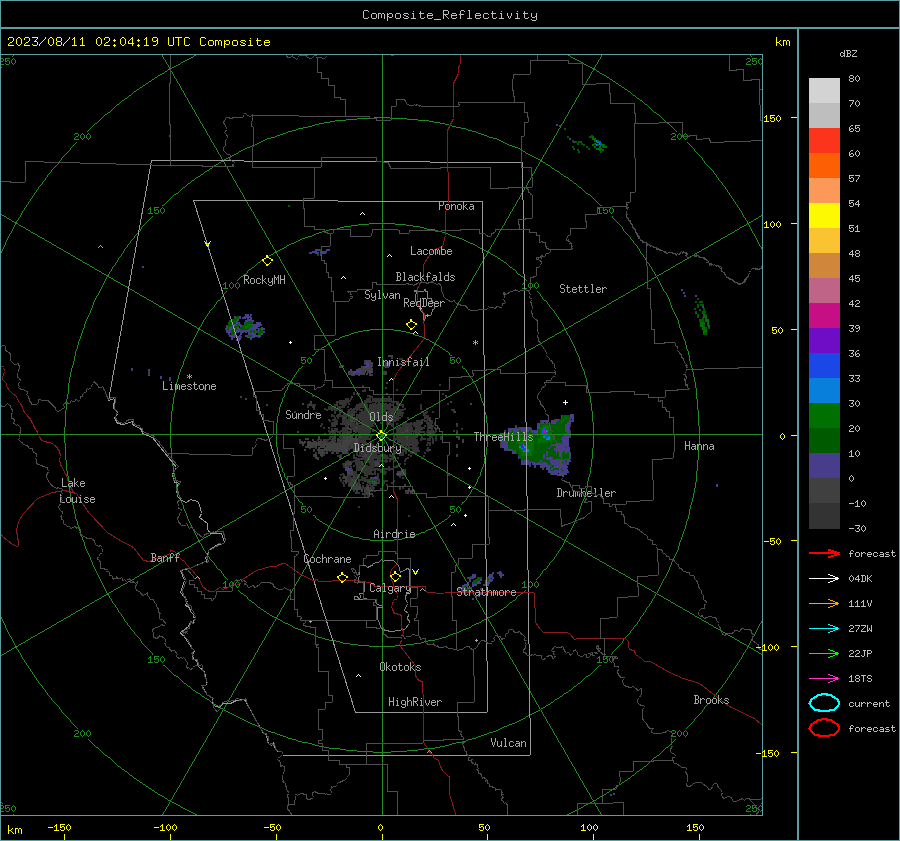Viewport: 900px width, 841px height.
Task: Click the Lake Louise label
Action: click(77, 491)
